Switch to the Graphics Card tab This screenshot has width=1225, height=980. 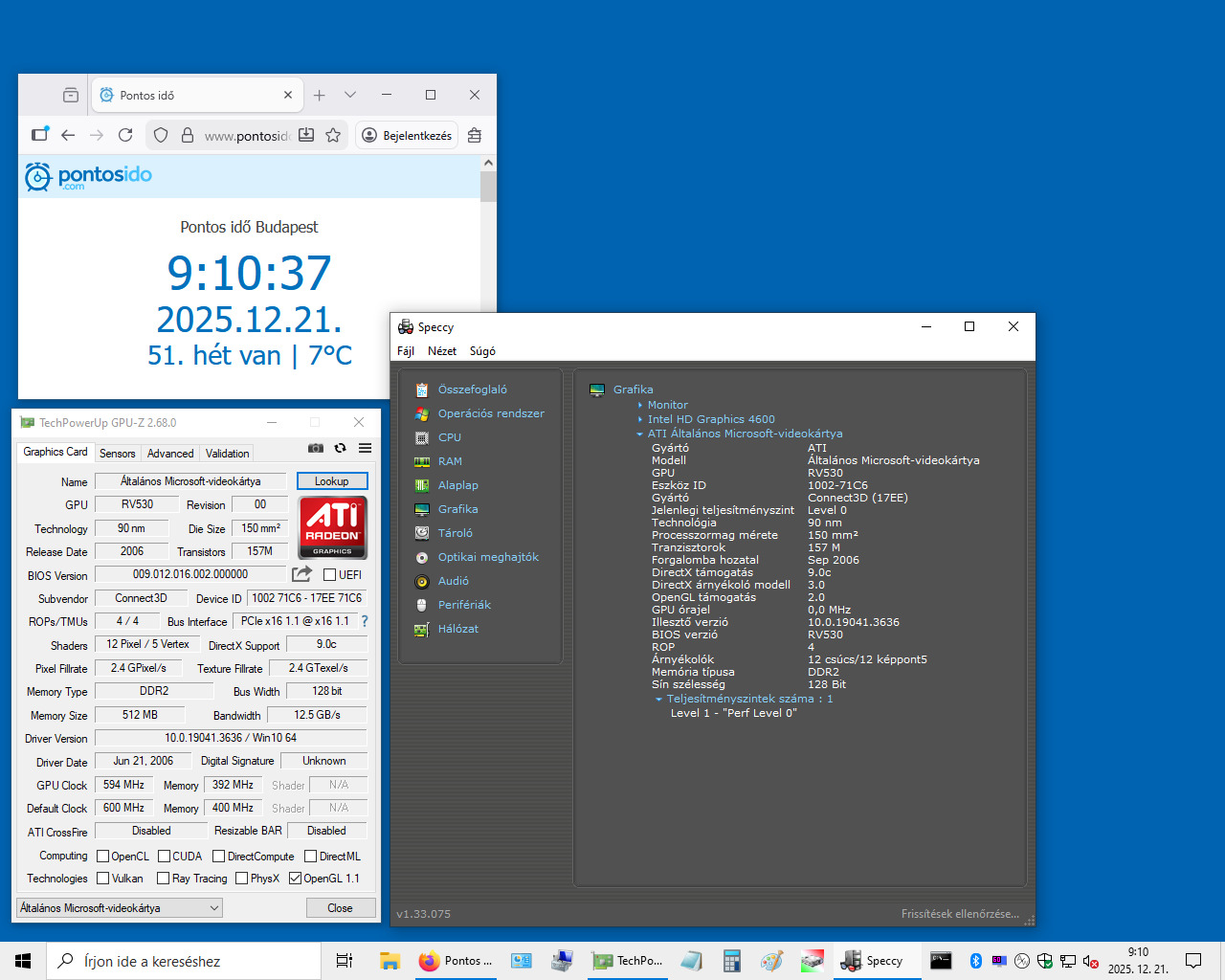(56, 452)
